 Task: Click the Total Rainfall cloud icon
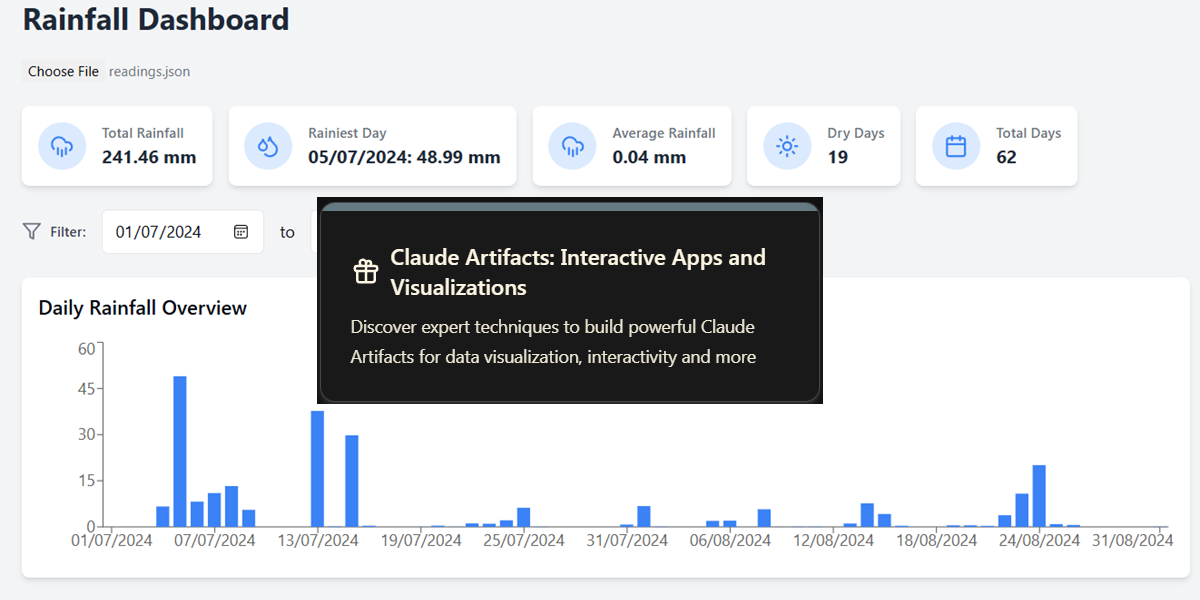coord(61,145)
